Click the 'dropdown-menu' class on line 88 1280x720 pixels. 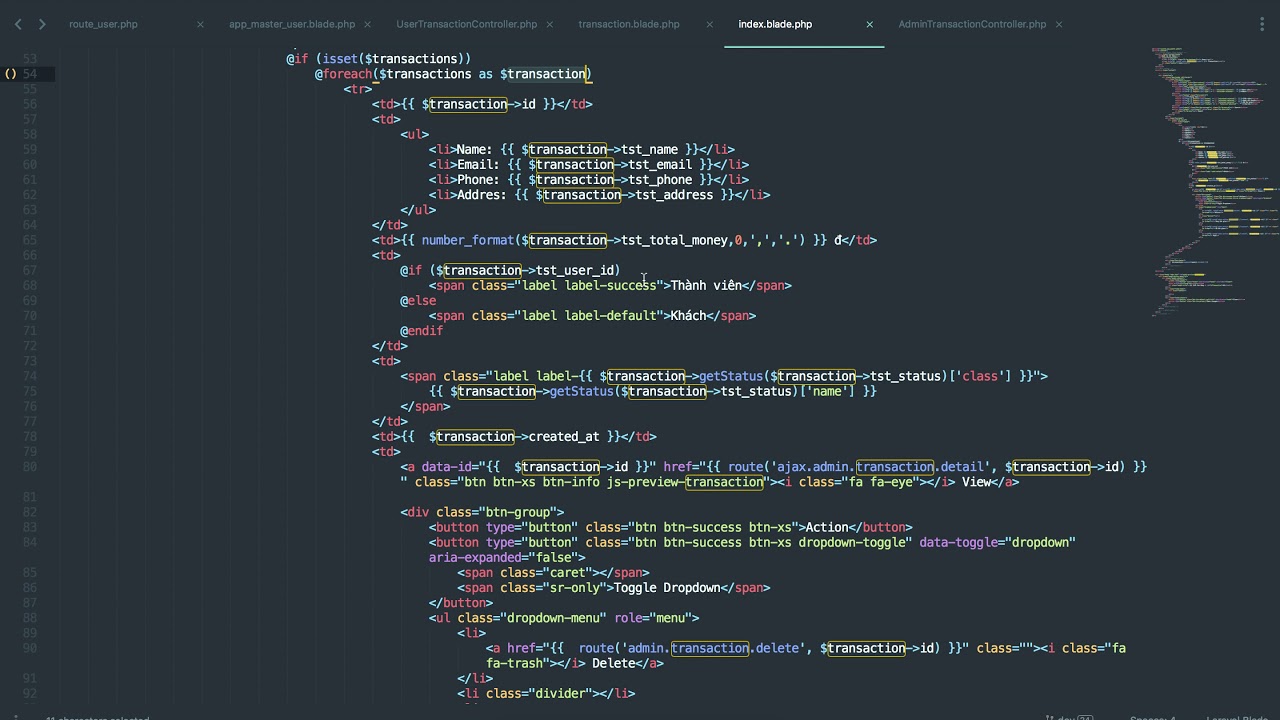553,618
